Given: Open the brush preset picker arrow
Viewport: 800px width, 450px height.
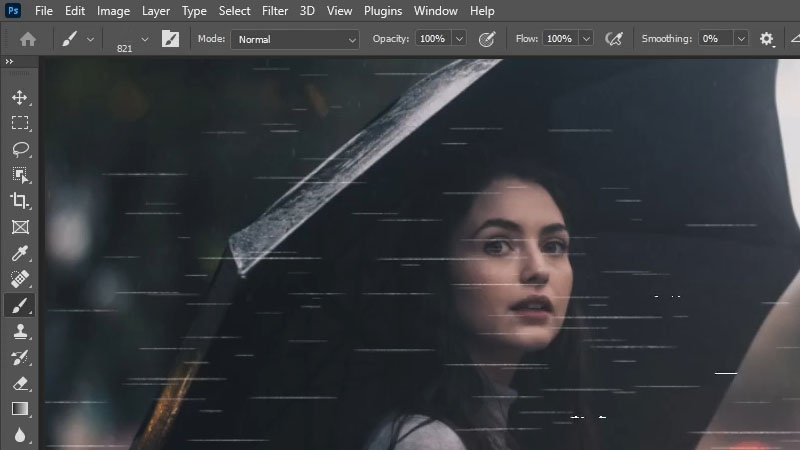Looking at the screenshot, I should [145, 39].
